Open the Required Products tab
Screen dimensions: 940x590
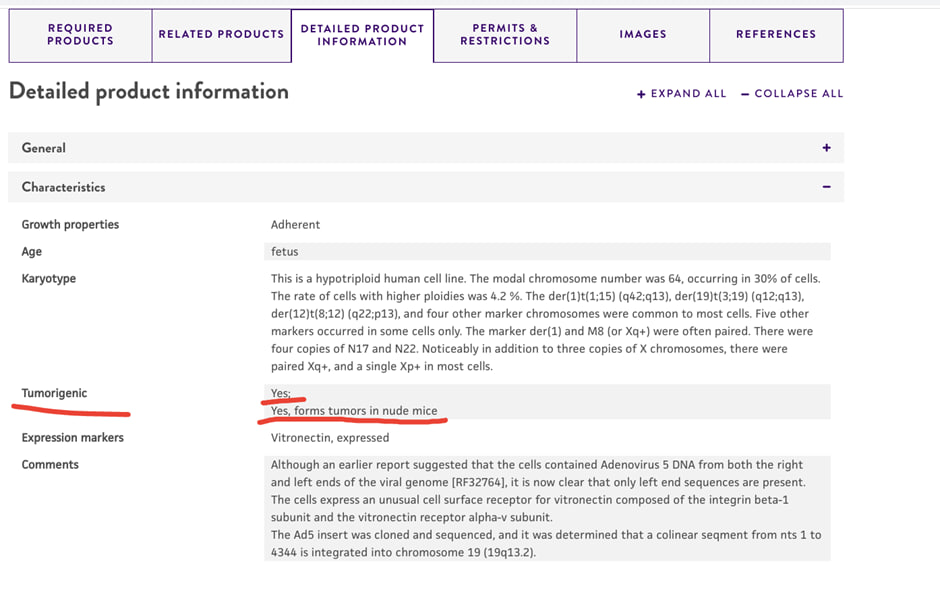[80, 35]
